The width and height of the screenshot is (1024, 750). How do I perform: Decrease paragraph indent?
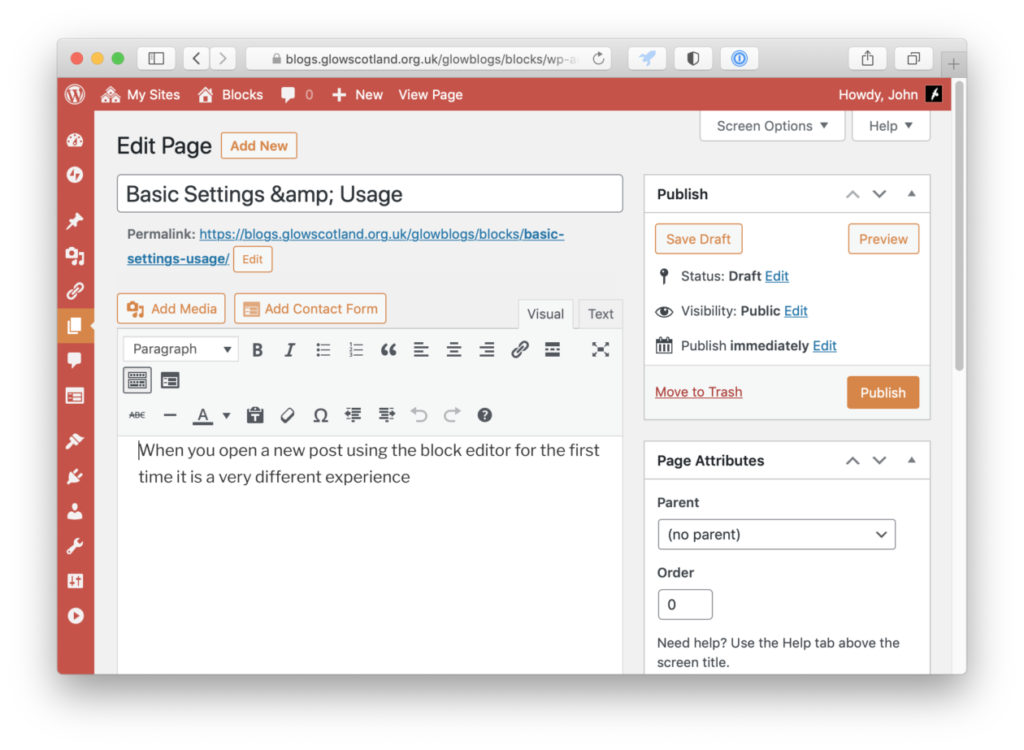point(353,415)
